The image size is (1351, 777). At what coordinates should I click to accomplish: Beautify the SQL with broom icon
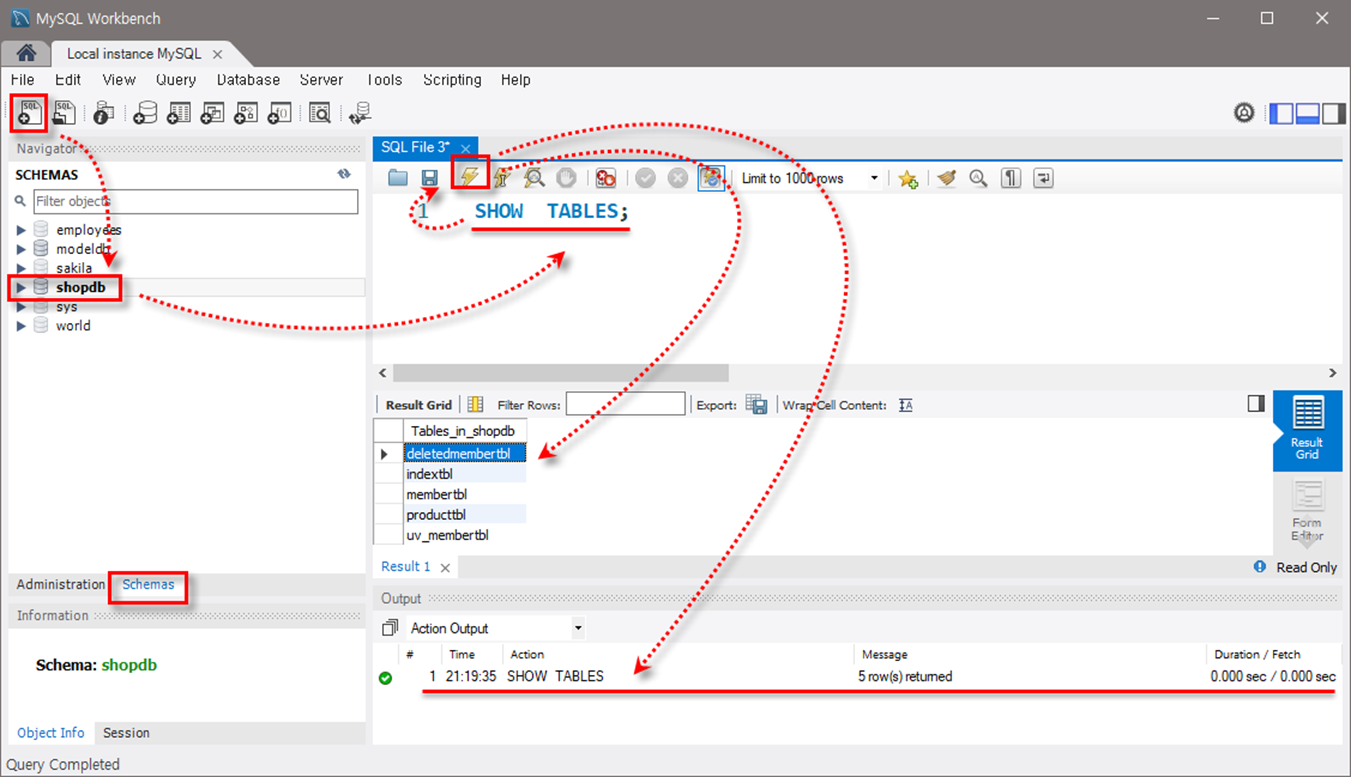(946, 178)
